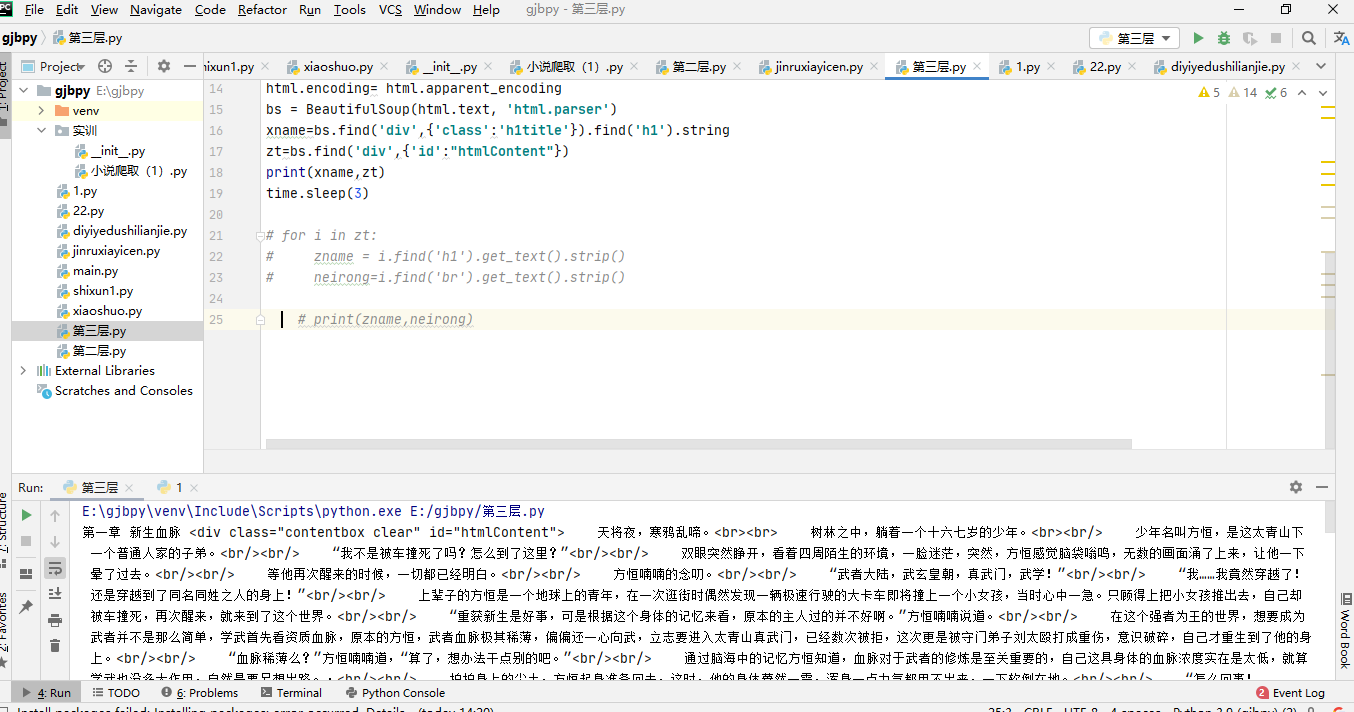
Task: Click the up-the-stack-trace arrow in Run panel
Action: pos(55,515)
